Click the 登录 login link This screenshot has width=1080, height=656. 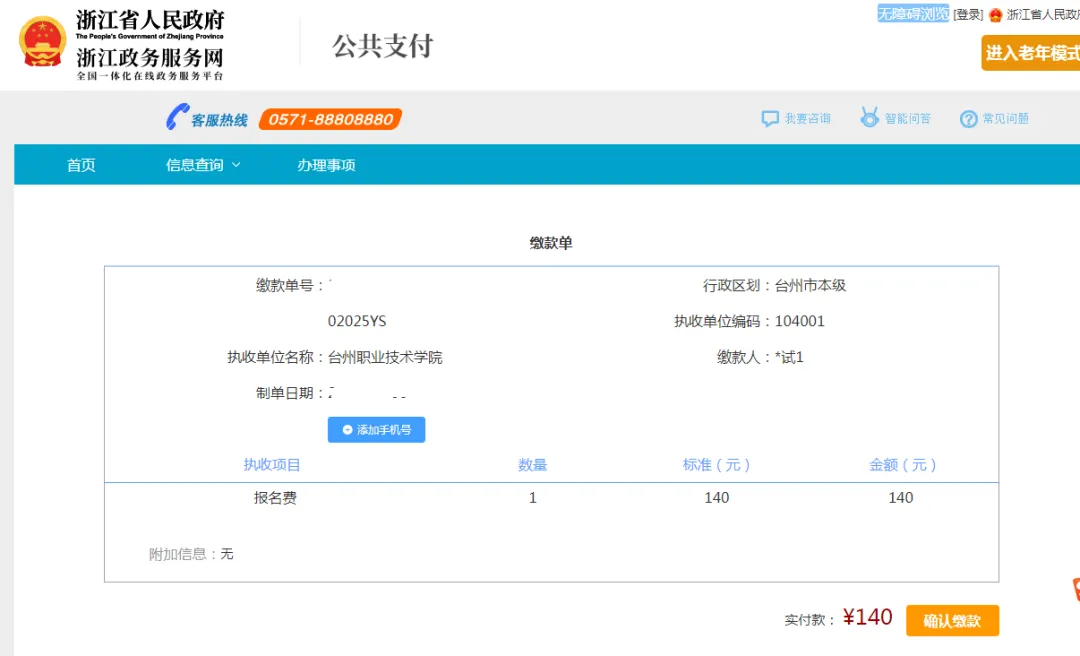[x=967, y=15]
